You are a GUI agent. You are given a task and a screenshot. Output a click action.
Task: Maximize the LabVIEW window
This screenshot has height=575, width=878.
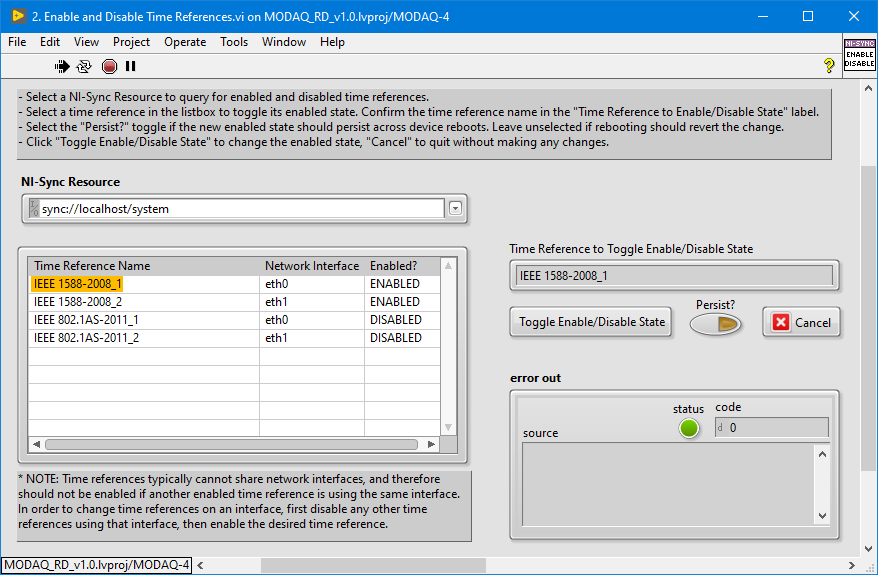click(x=808, y=16)
